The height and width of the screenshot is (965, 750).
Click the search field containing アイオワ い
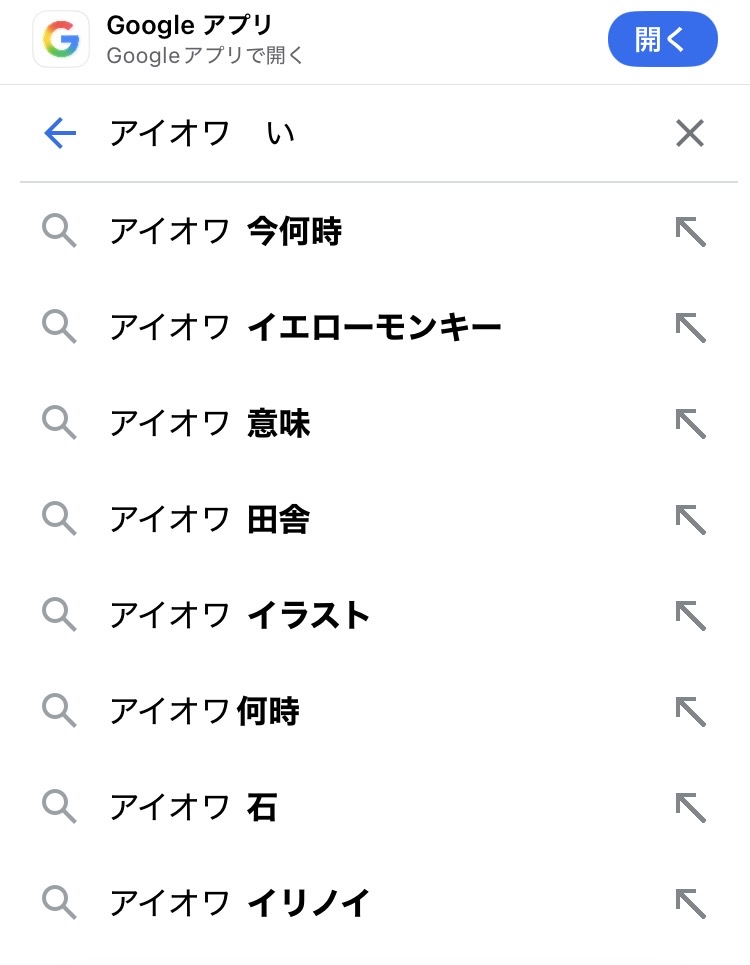(380, 134)
